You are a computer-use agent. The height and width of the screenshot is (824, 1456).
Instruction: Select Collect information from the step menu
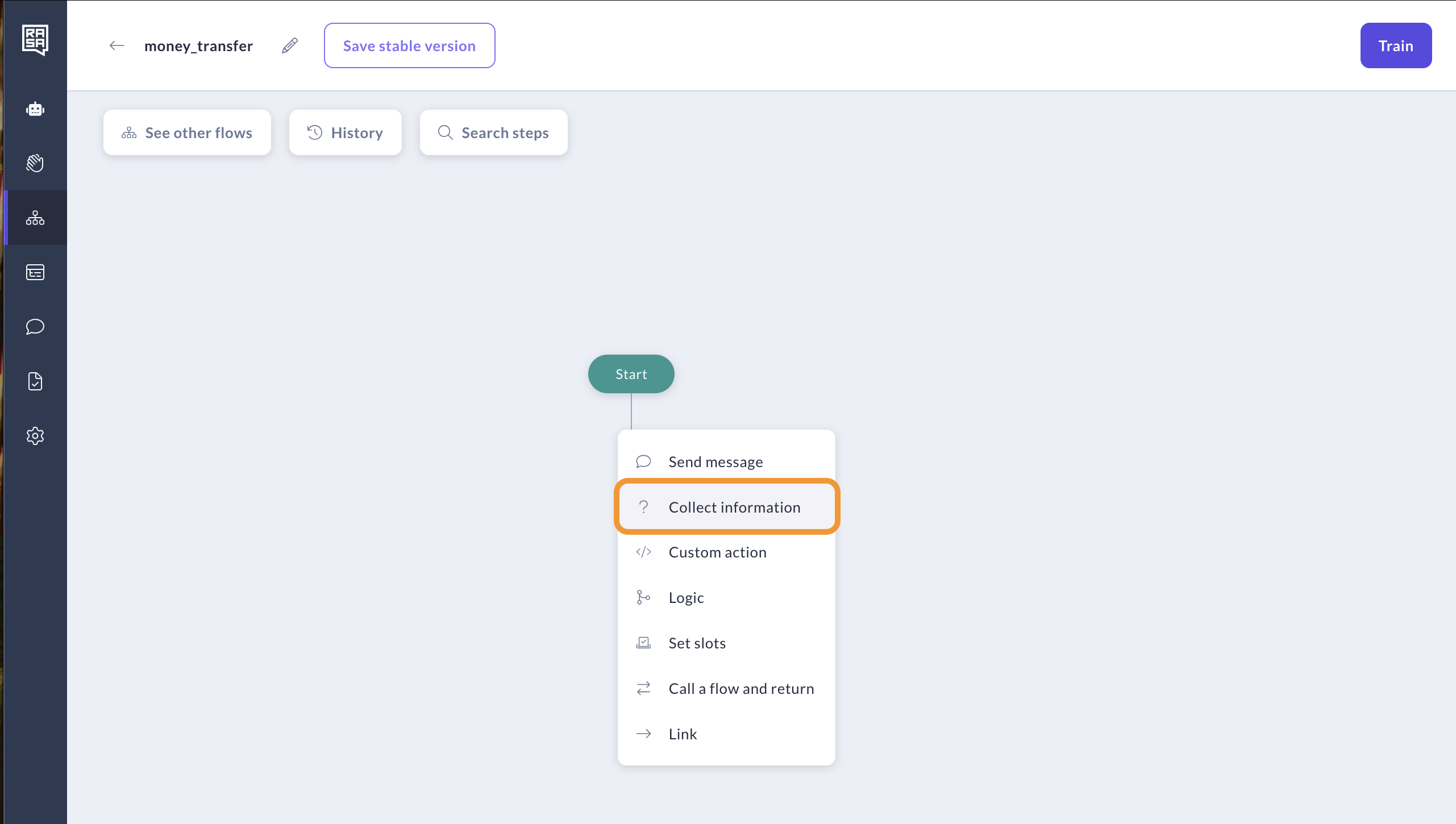[x=734, y=506]
